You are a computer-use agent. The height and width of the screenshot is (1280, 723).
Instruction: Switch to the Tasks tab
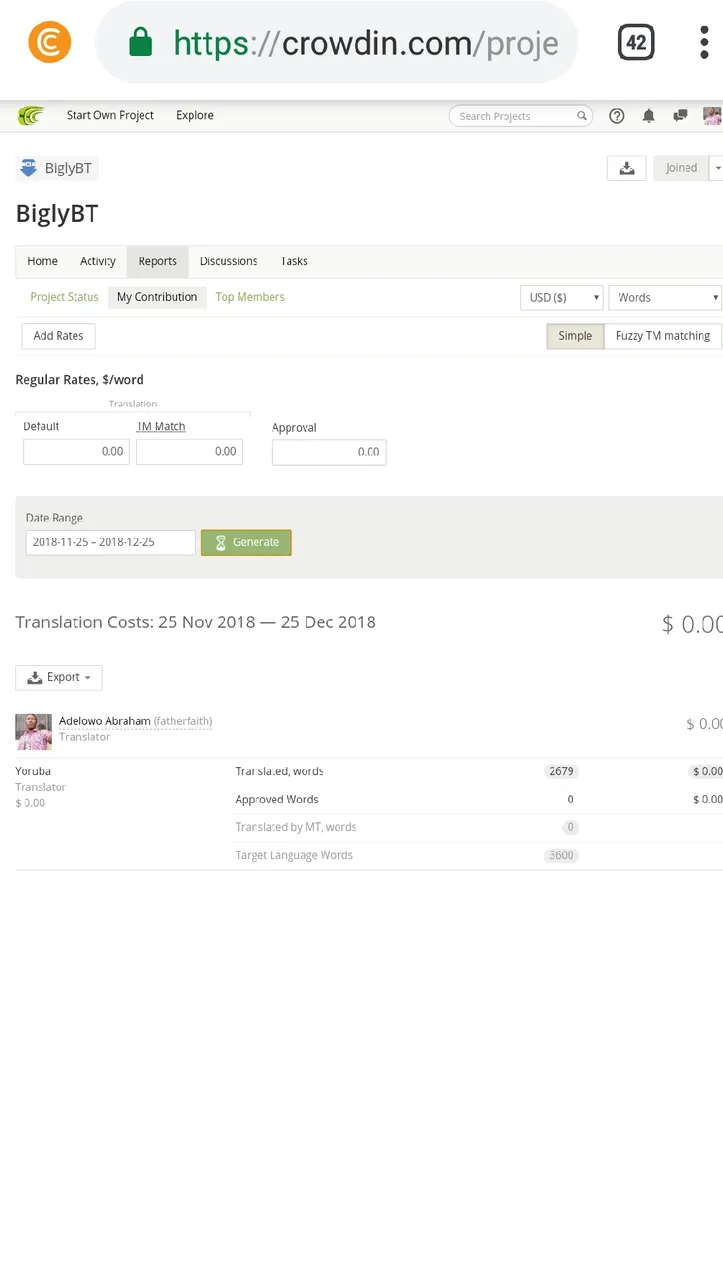tap(294, 261)
